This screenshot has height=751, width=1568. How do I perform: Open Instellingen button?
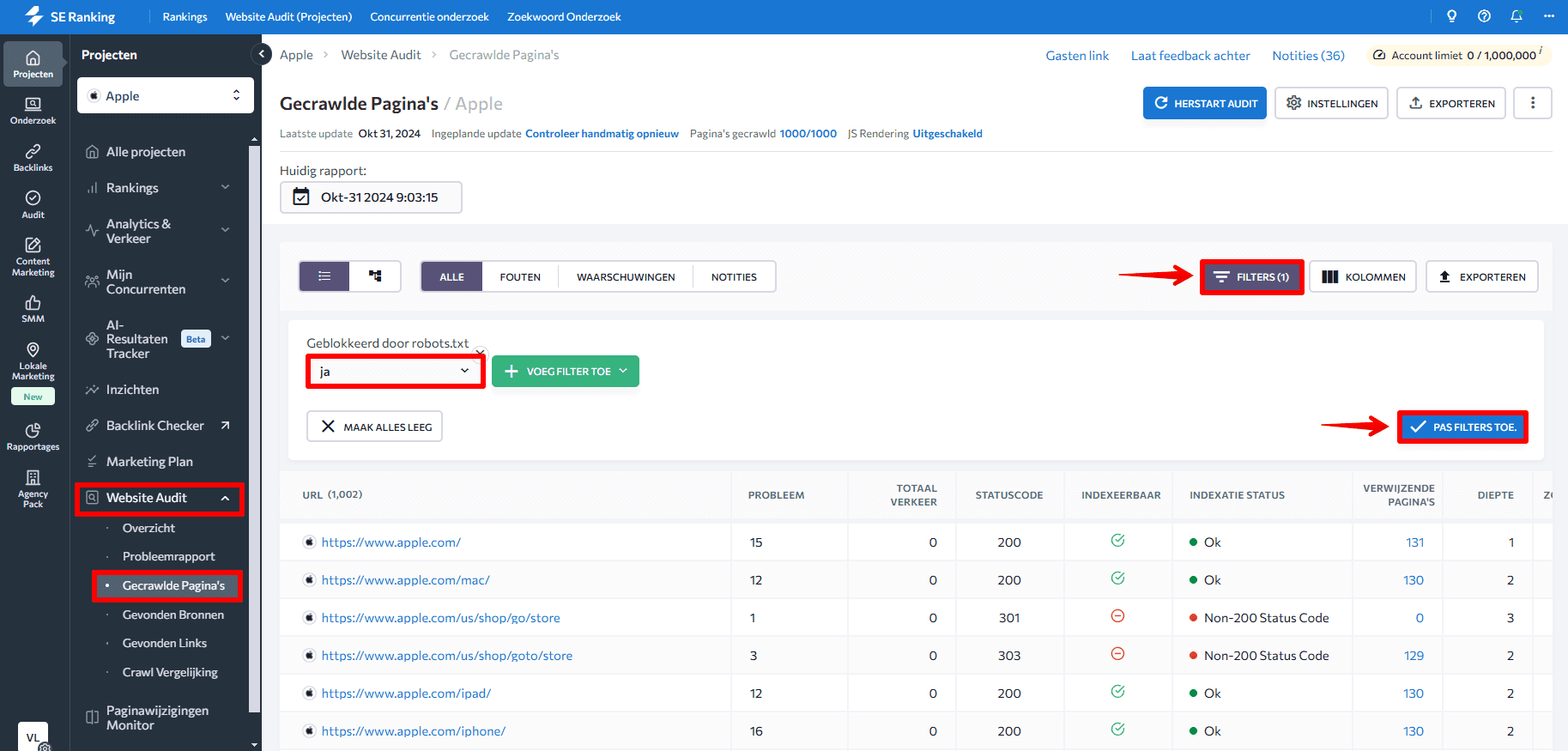1331,103
